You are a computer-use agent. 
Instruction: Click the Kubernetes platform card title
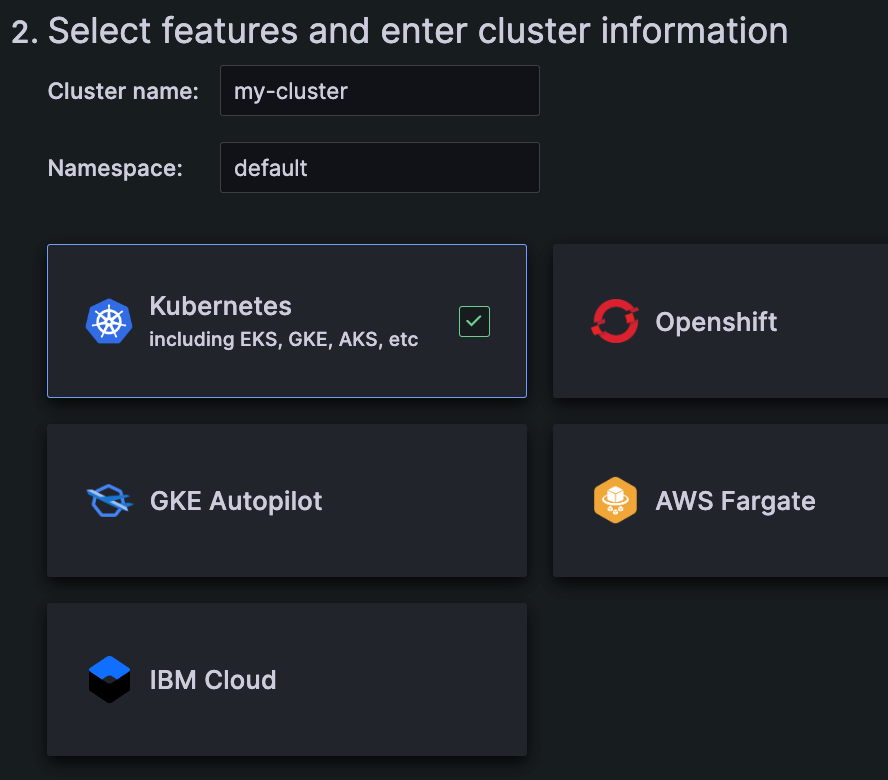tap(220, 306)
